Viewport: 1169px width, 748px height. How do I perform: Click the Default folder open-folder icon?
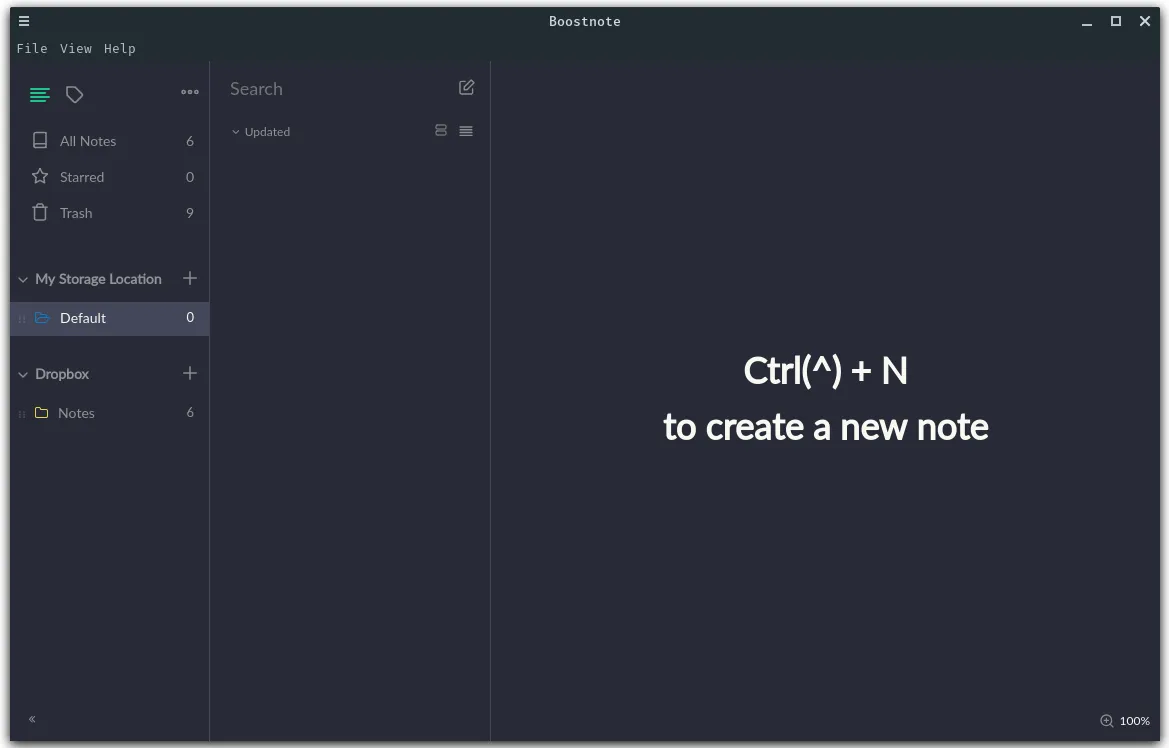[x=42, y=318]
